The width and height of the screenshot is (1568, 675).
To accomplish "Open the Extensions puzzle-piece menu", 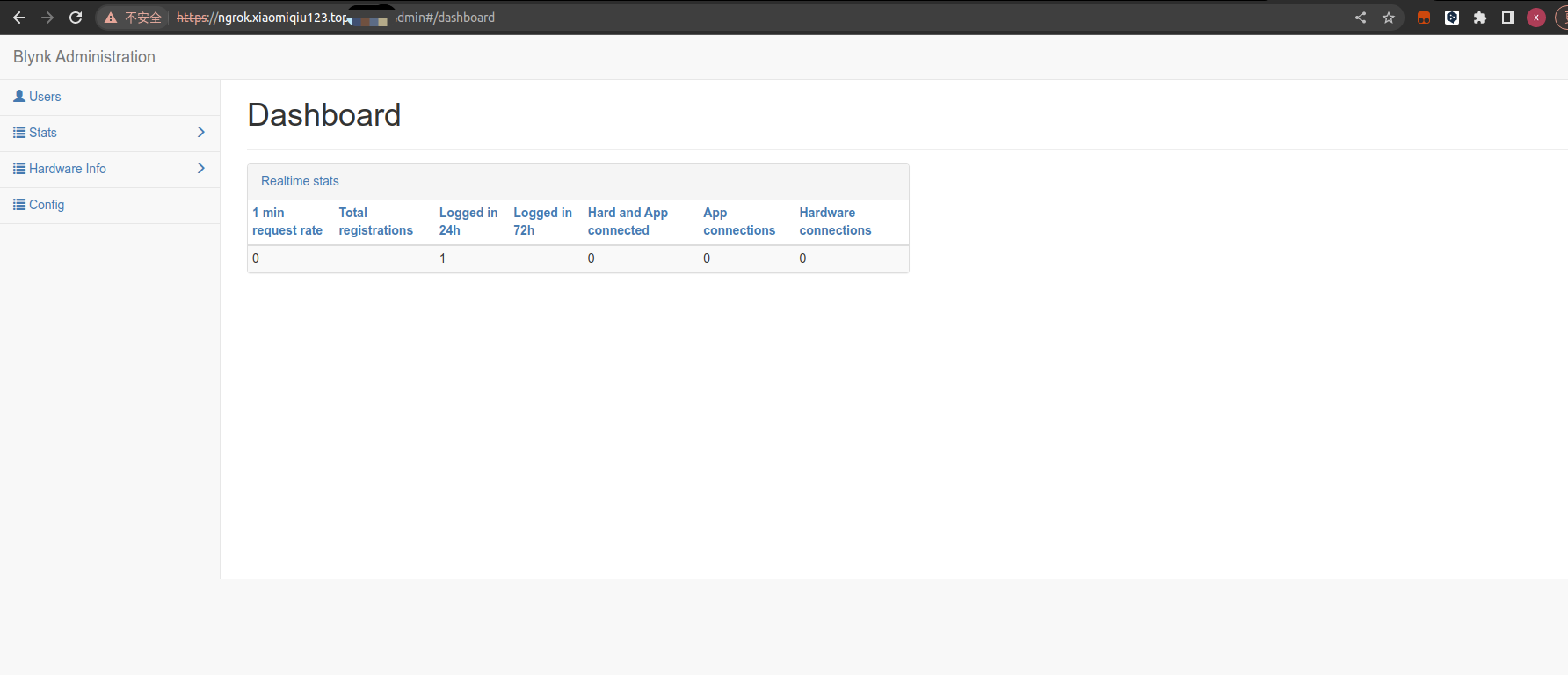I will 1480,18.
